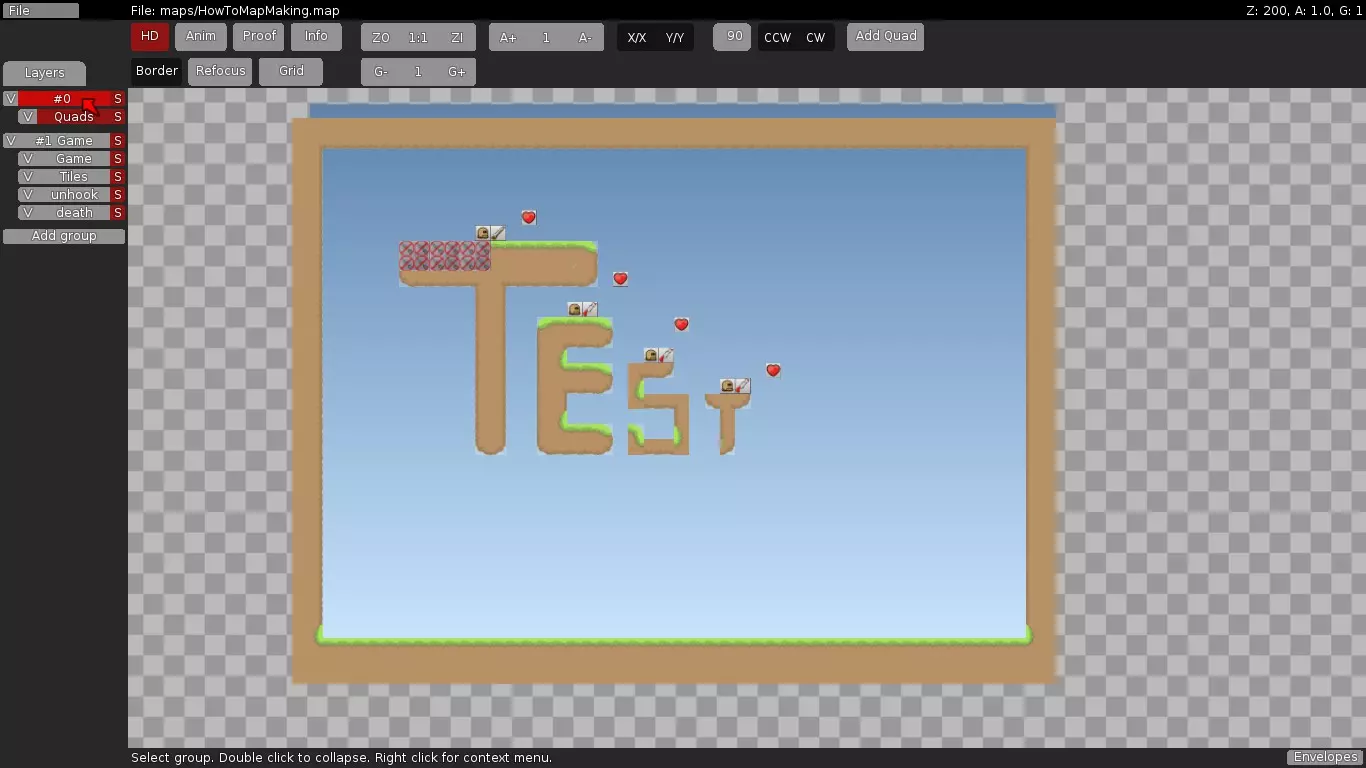Select the Tiles layer
The width and height of the screenshot is (1366, 768).
(73, 177)
